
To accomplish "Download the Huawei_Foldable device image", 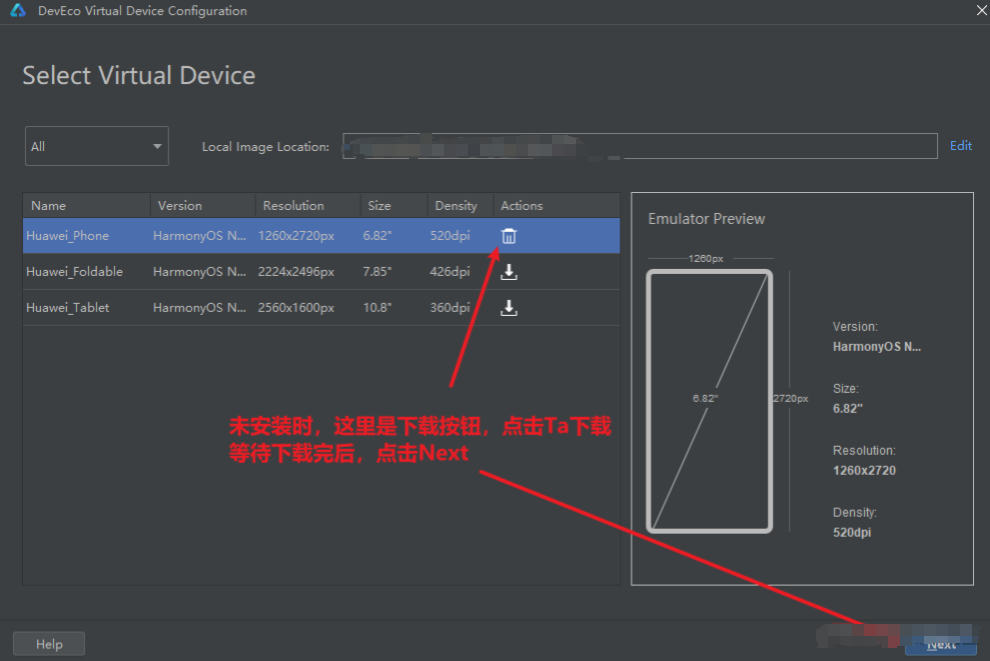I will 509,272.
